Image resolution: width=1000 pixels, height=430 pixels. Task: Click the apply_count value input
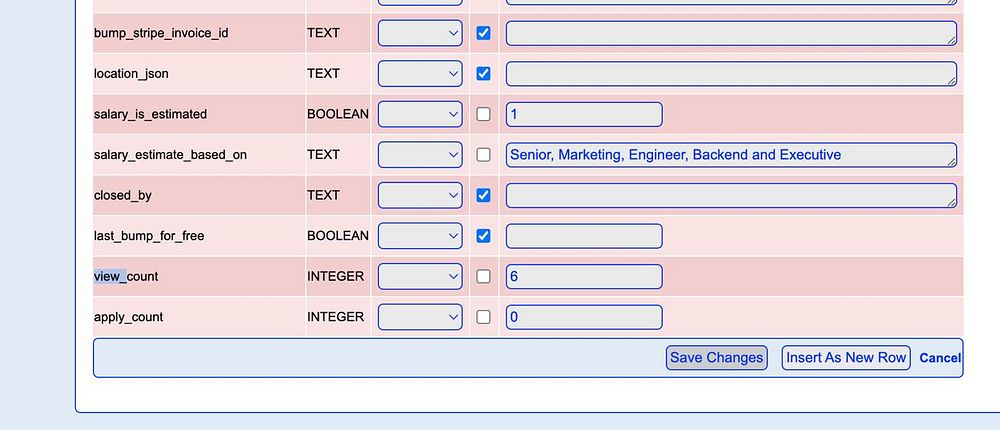[584, 317]
